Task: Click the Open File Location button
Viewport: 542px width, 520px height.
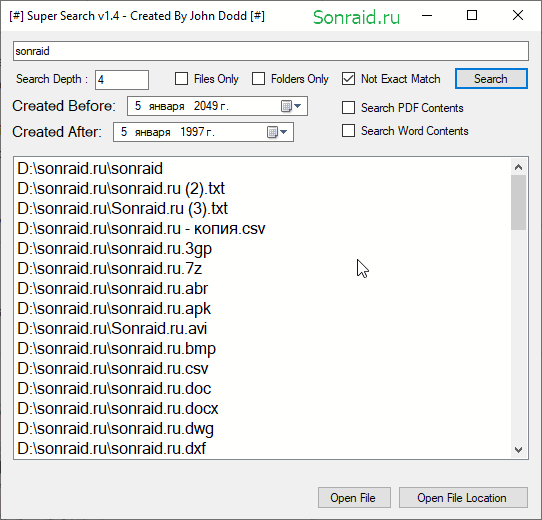Action: coord(463,498)
